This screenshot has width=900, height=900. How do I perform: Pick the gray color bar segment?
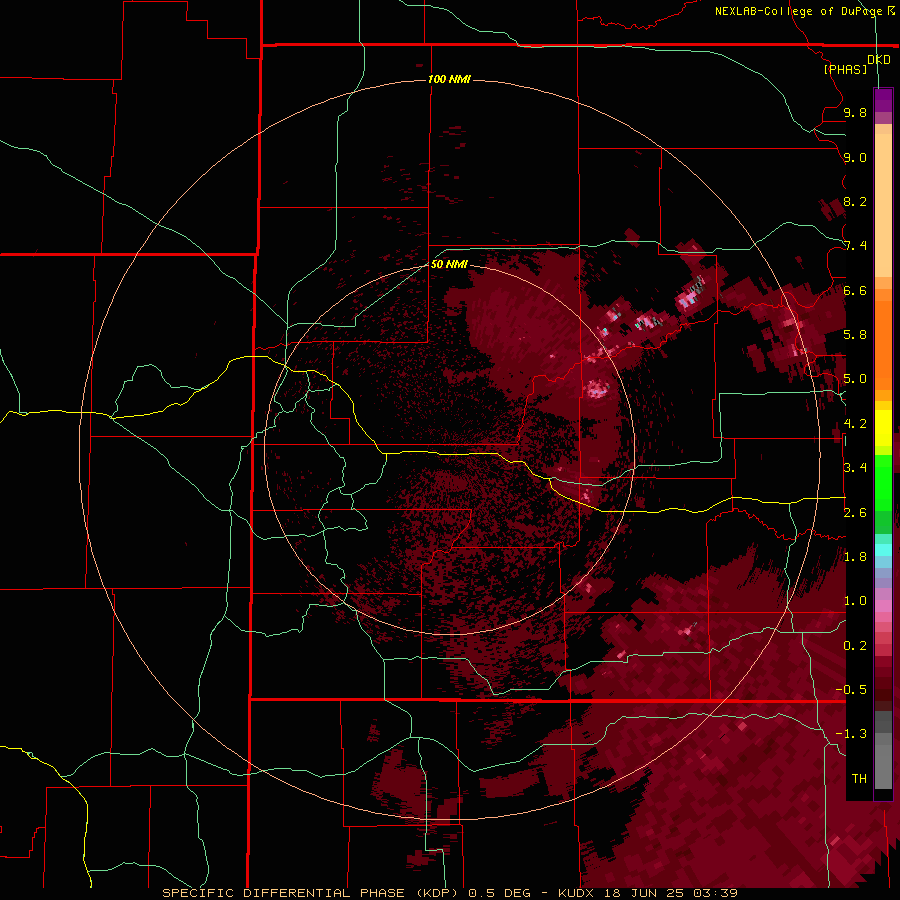pos(883,752)
